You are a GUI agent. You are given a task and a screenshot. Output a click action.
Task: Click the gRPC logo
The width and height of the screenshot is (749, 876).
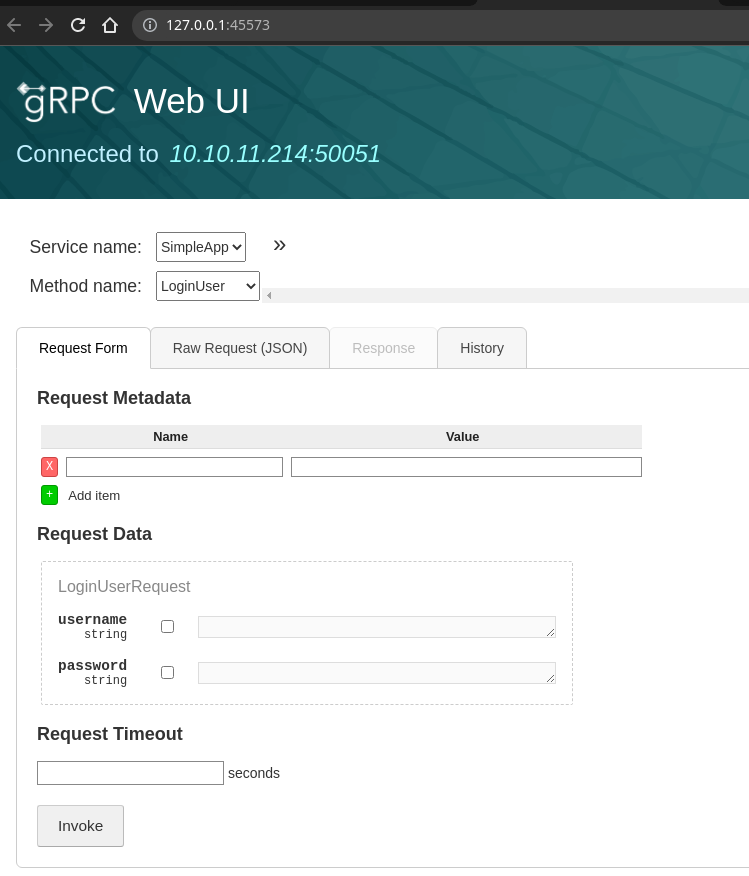[x=66, y=101]
